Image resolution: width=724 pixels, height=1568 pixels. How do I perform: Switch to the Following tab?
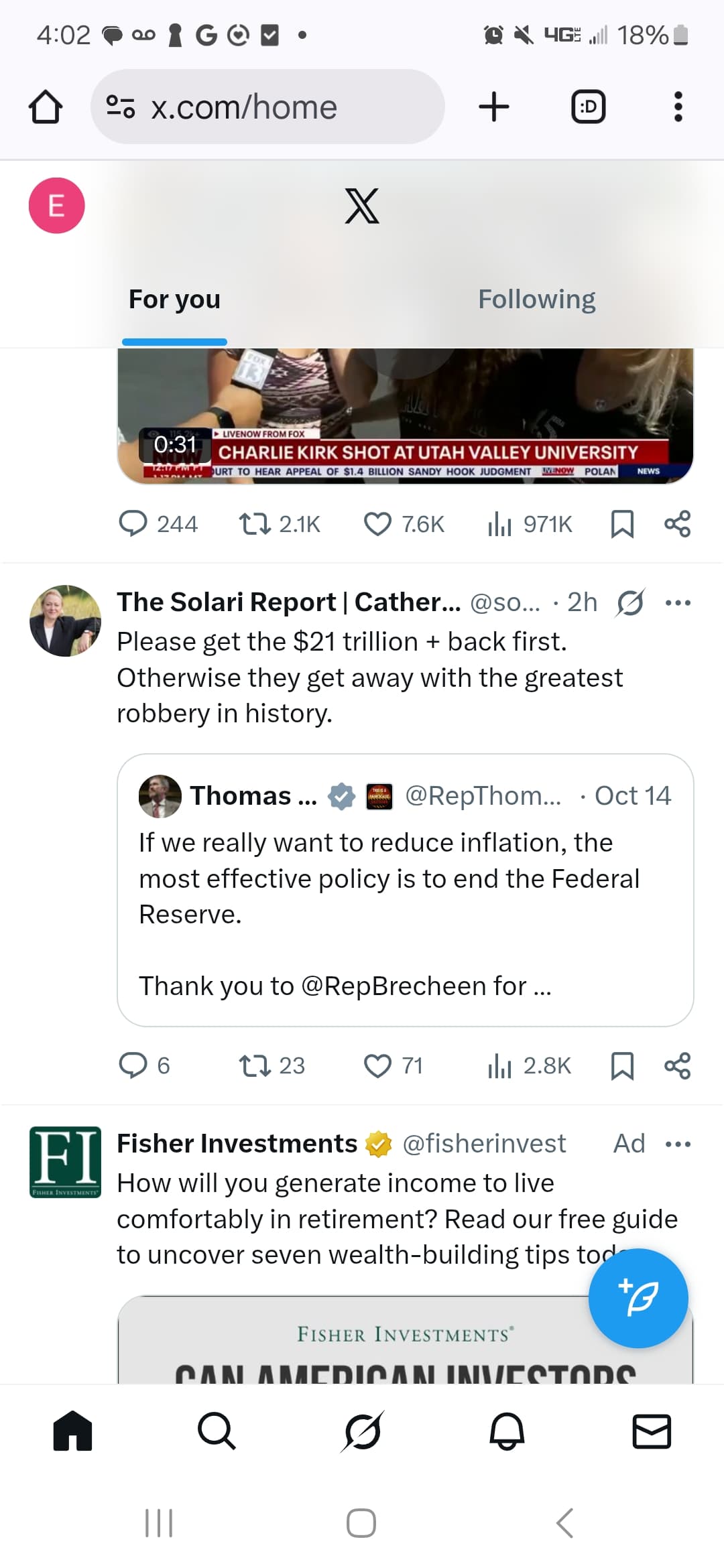click(536, 300)
